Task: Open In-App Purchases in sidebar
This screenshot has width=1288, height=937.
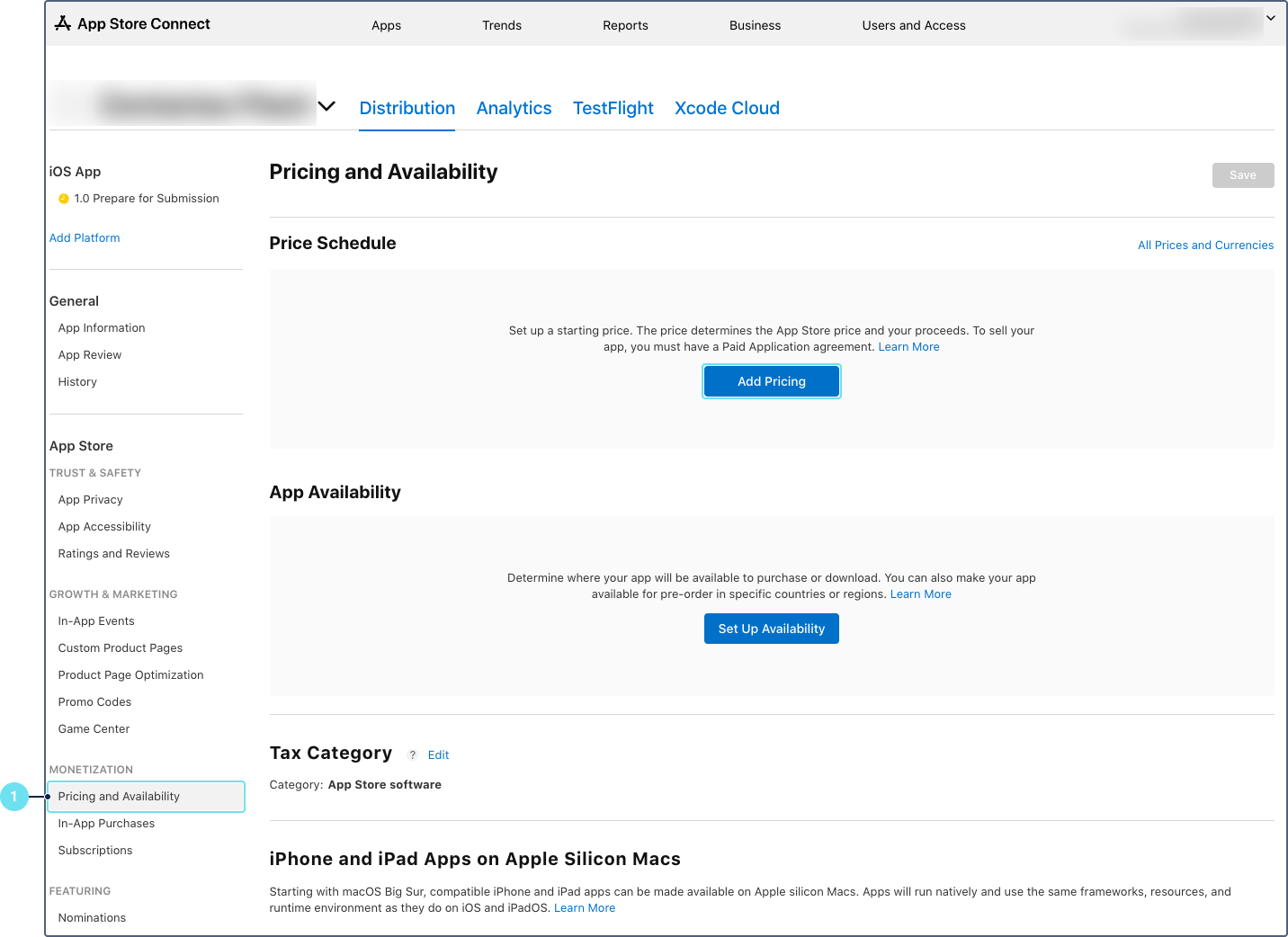Action: click(x=106, y=824)
